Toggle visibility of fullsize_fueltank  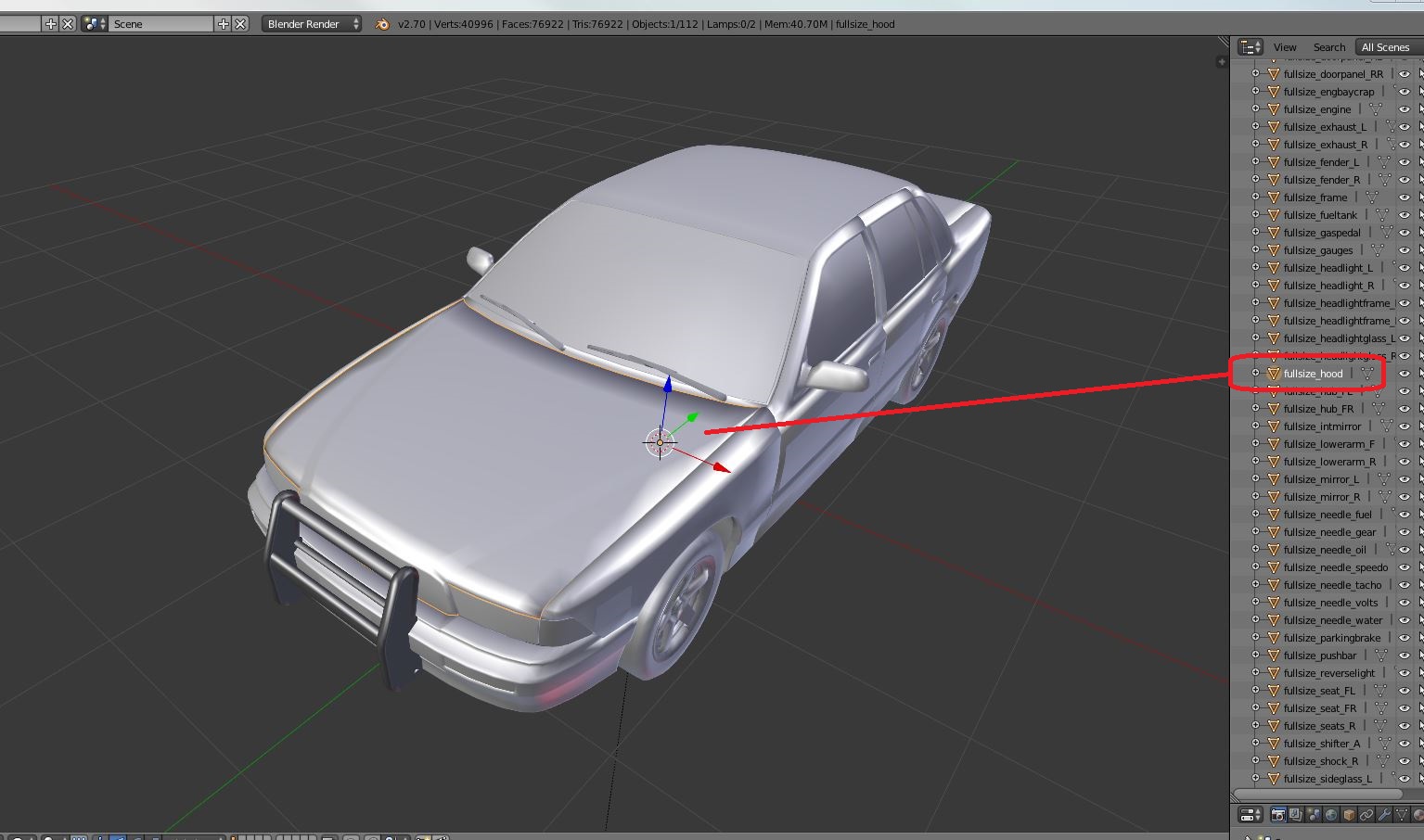[1405, 215]
